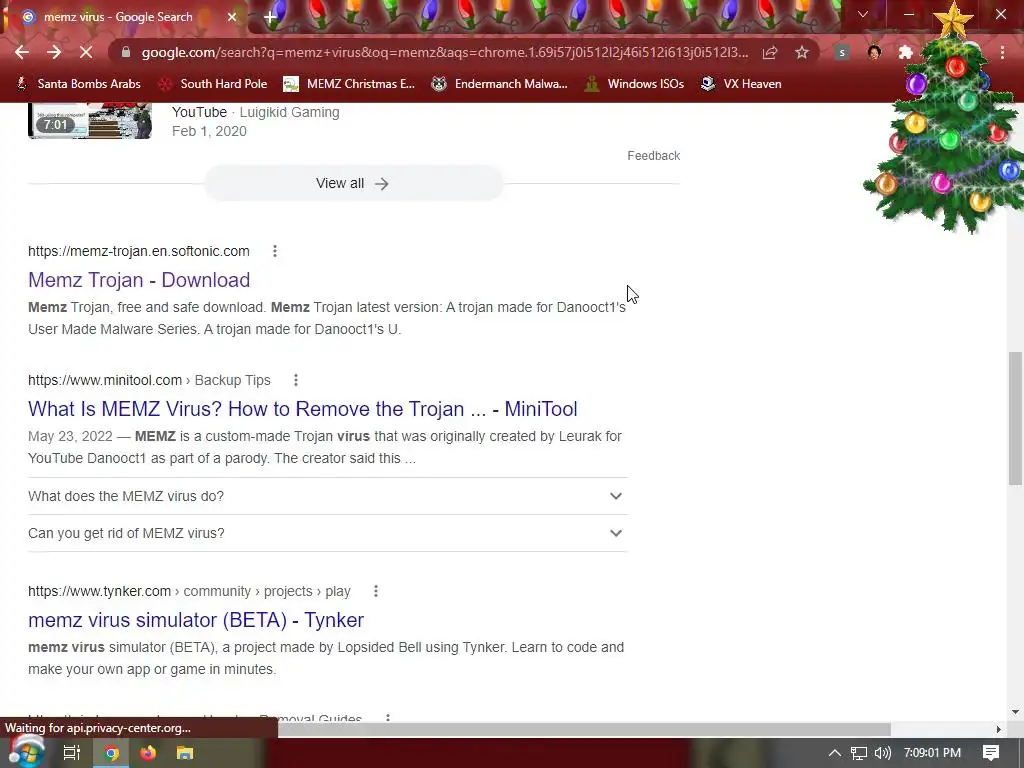Viewport: 1024px width, 768px height.
Task: Open the Chrome three-dot menu
Action: 1002,52
